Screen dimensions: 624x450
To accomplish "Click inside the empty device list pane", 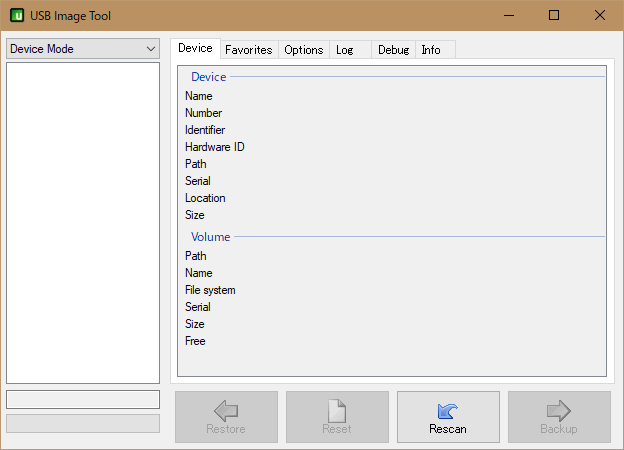I will (x=82, y=222).
